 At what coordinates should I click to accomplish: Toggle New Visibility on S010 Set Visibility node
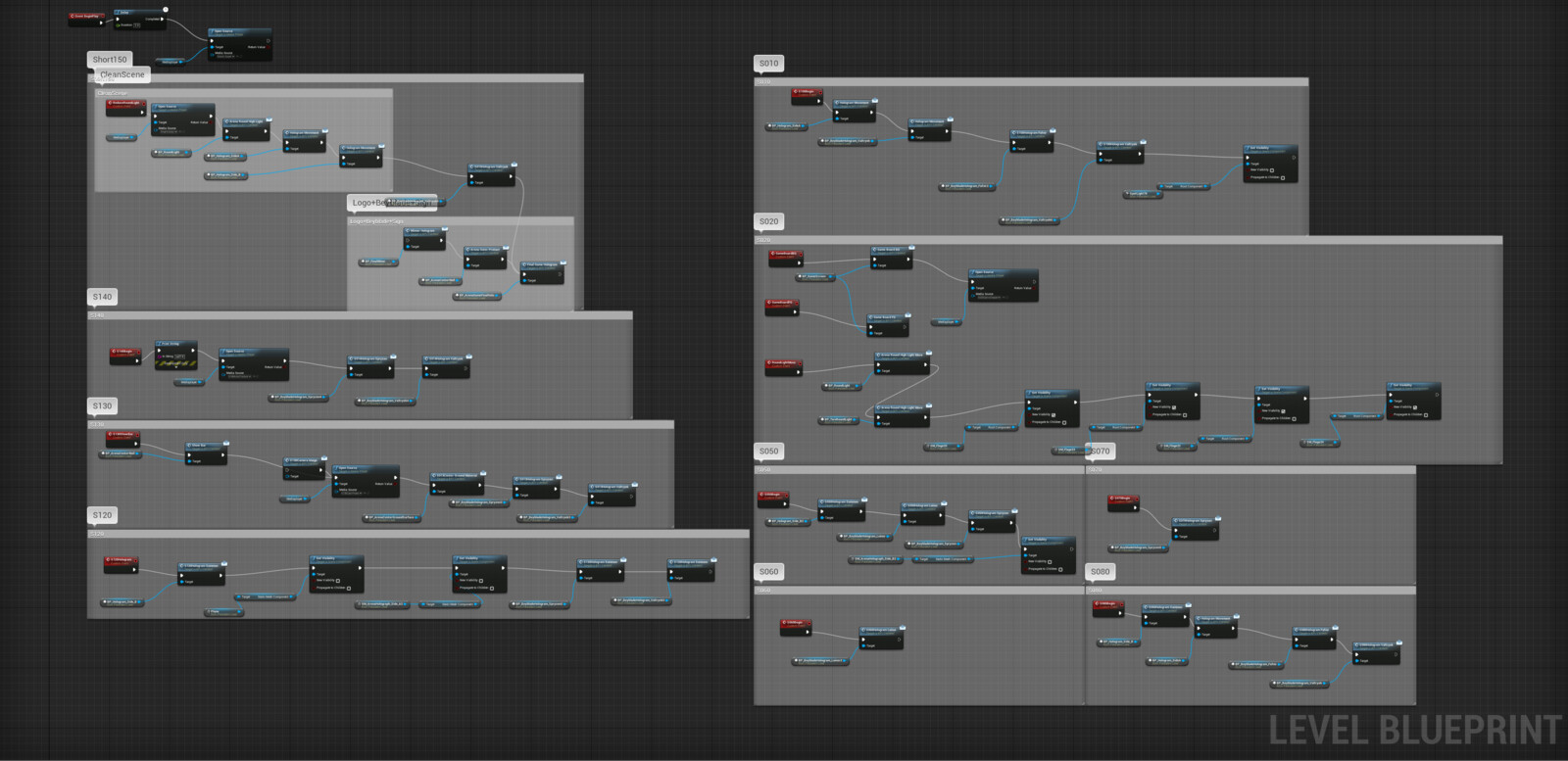coord(1272,170)
